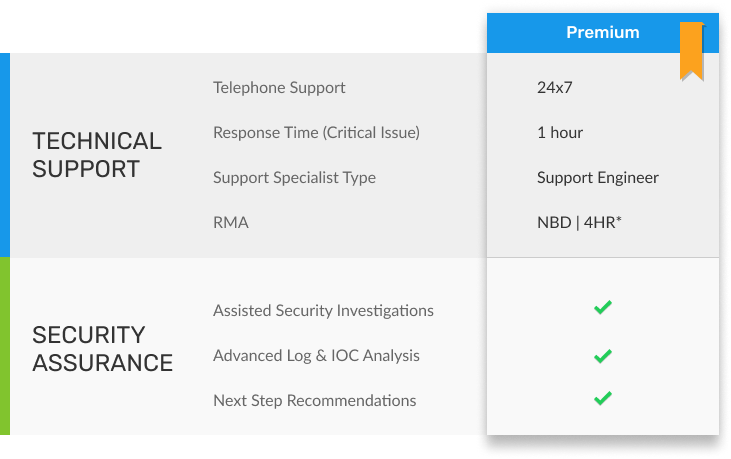Click the Technical Support section heading
This screenshot has height=459, width=731.
tap(97, 155)
